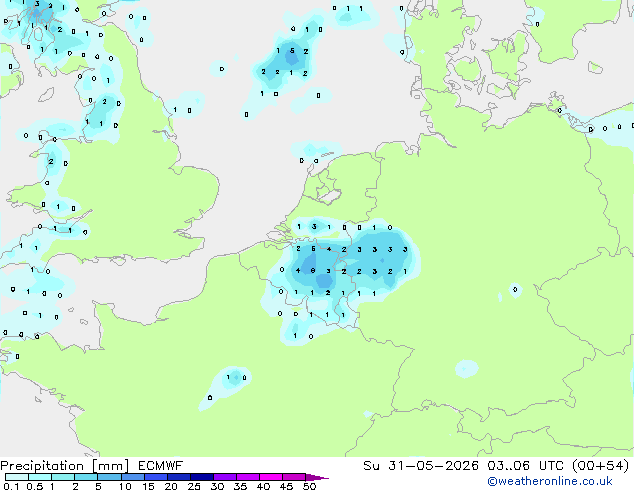Image resolution: width=634 pixels, height=490 pixels.
Task: Click the 20–25 mm dark blue legend box
Action: pos(179,477)
